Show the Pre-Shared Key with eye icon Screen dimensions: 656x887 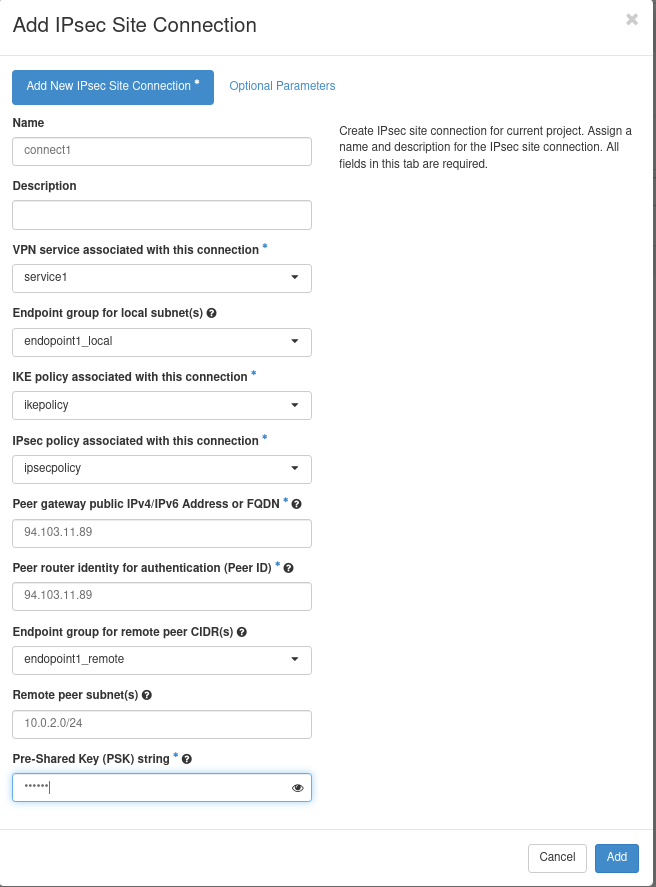[297, 788]
